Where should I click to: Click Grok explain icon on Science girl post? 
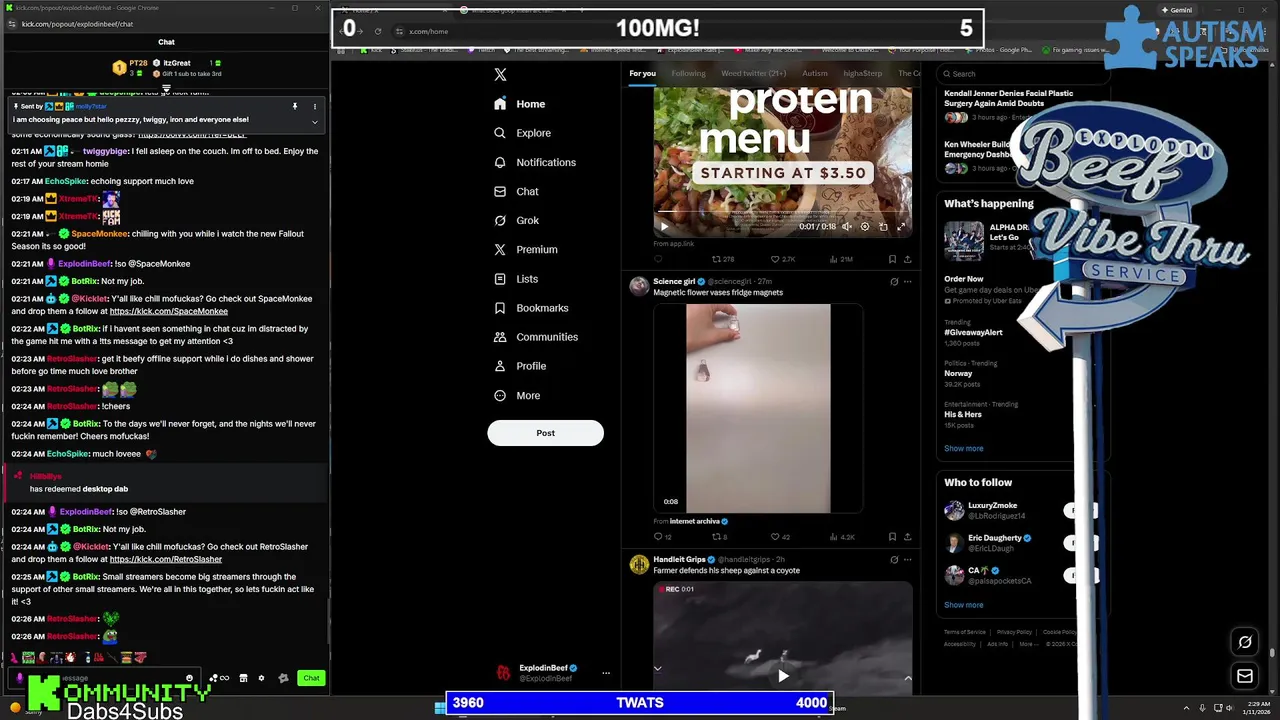pyautogui.click(x=893, y=282)
